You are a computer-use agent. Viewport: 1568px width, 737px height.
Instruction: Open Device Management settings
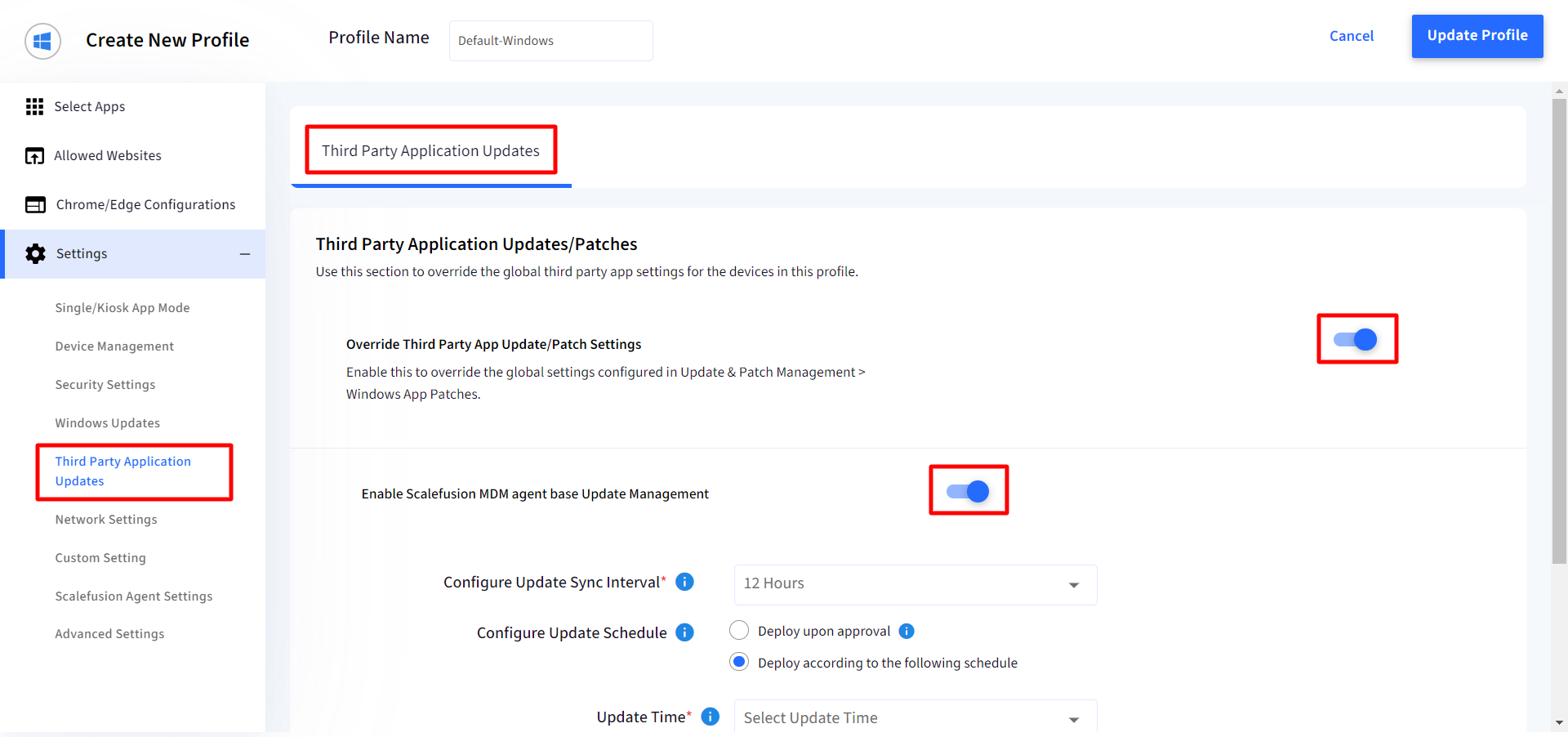coord(114,346)
